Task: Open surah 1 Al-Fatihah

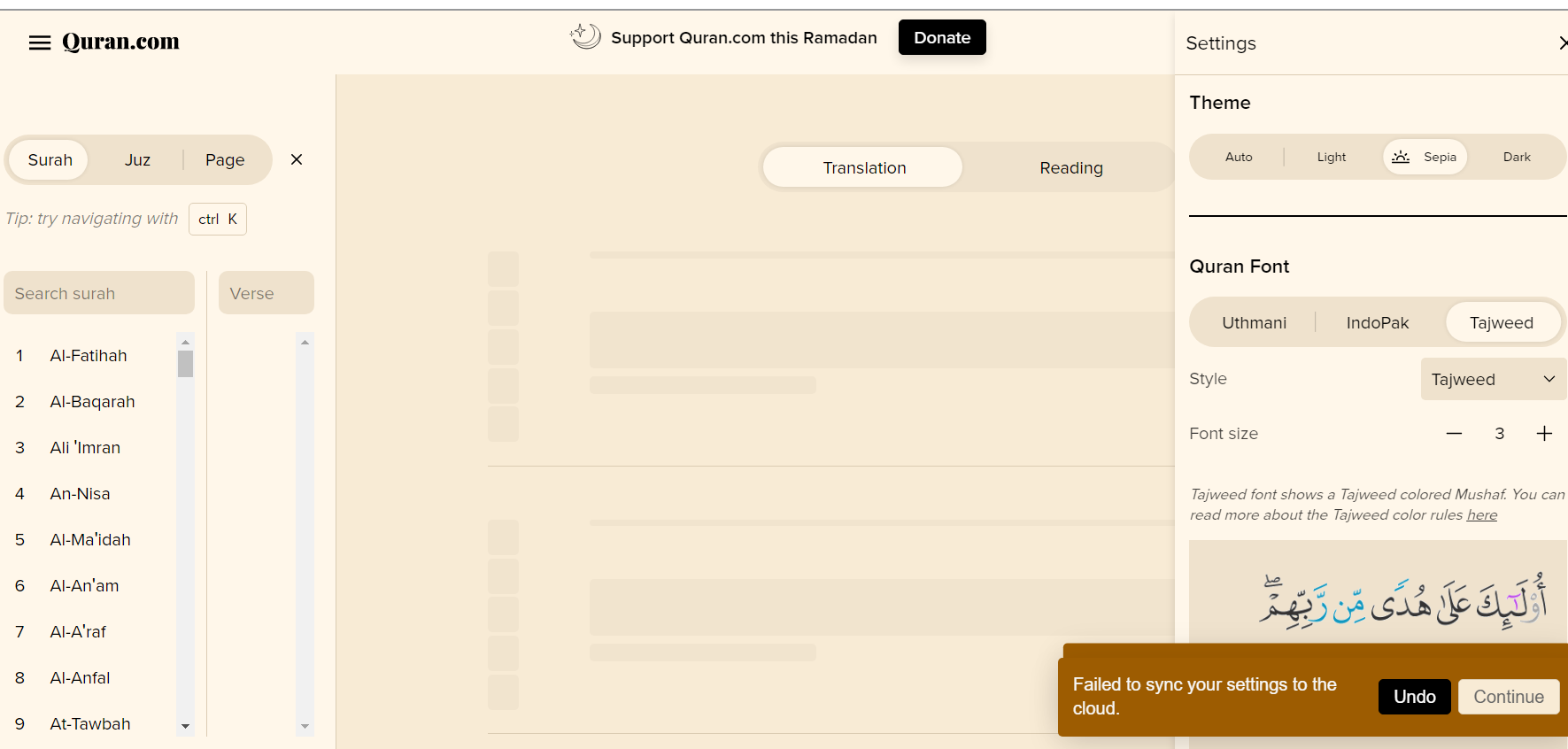Action: pos(89,356)
